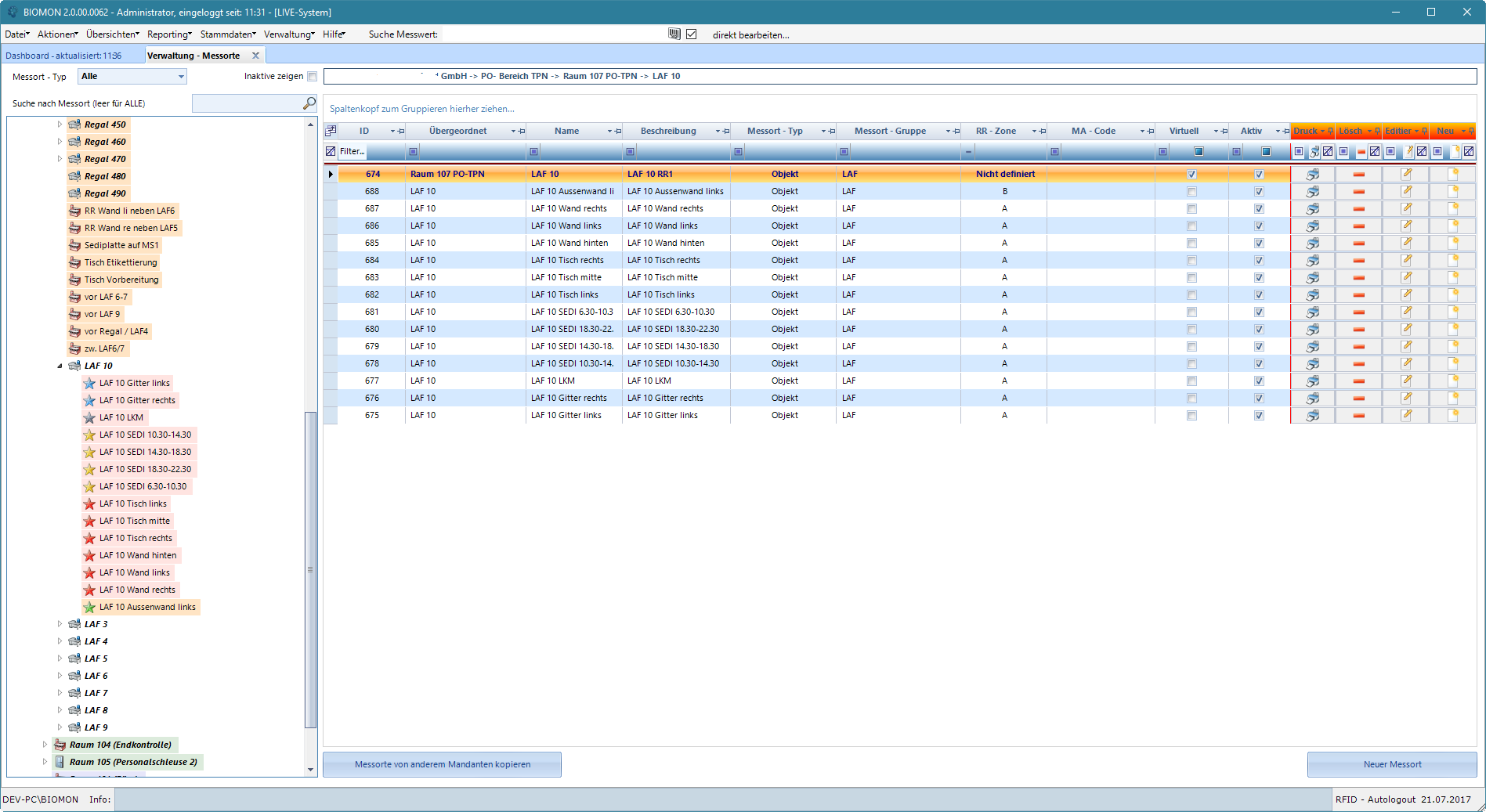Open the Aktionen menu
This screenshot has height=812, width=1486.
57,34
